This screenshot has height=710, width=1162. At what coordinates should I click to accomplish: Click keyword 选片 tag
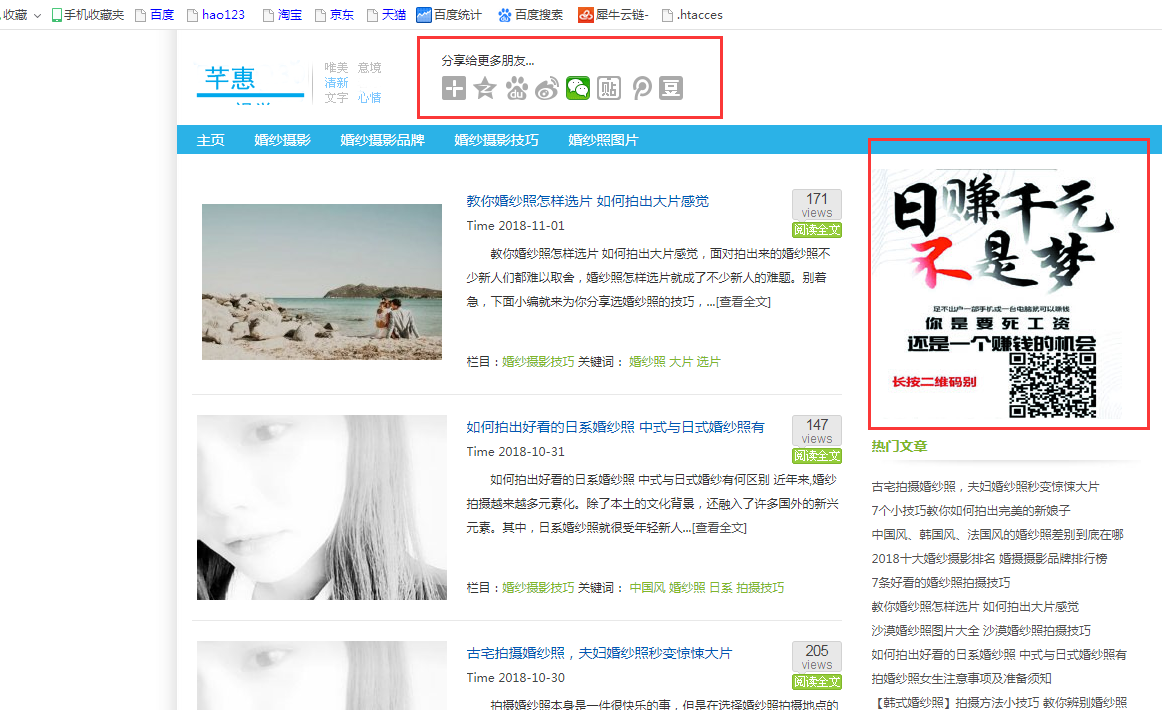click(708, 362)
